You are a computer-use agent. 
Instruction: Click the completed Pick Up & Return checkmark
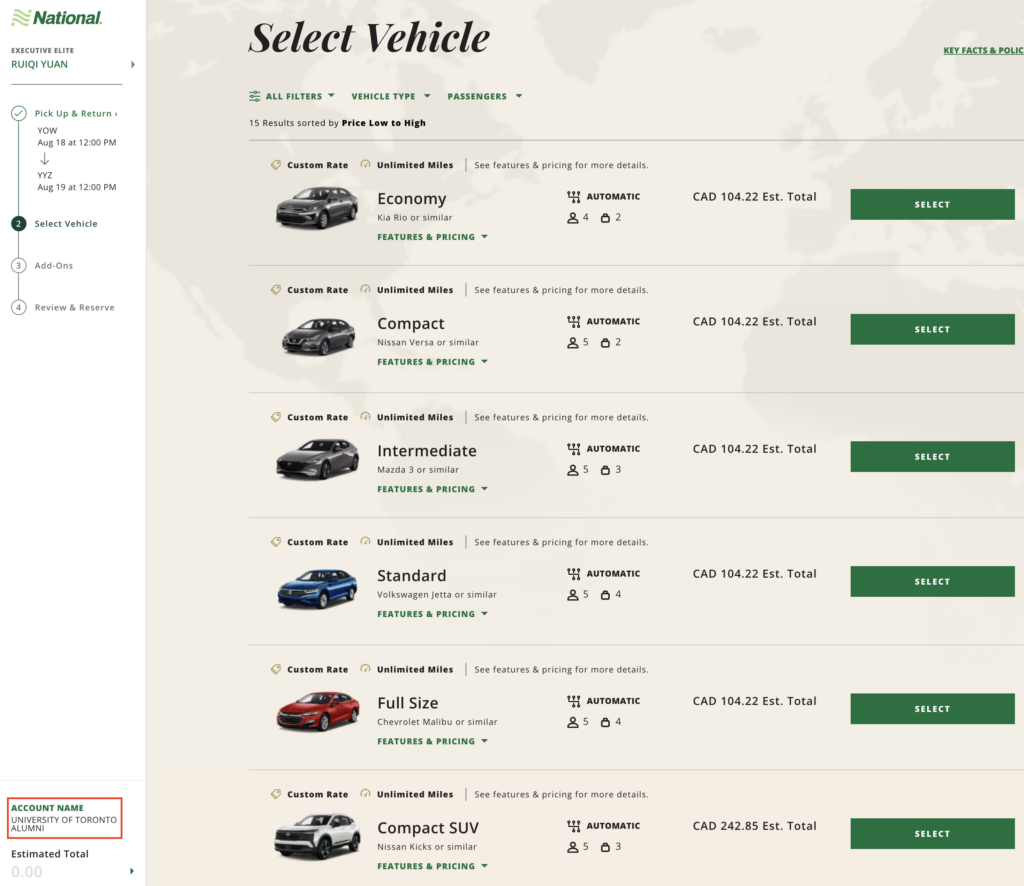18,114
